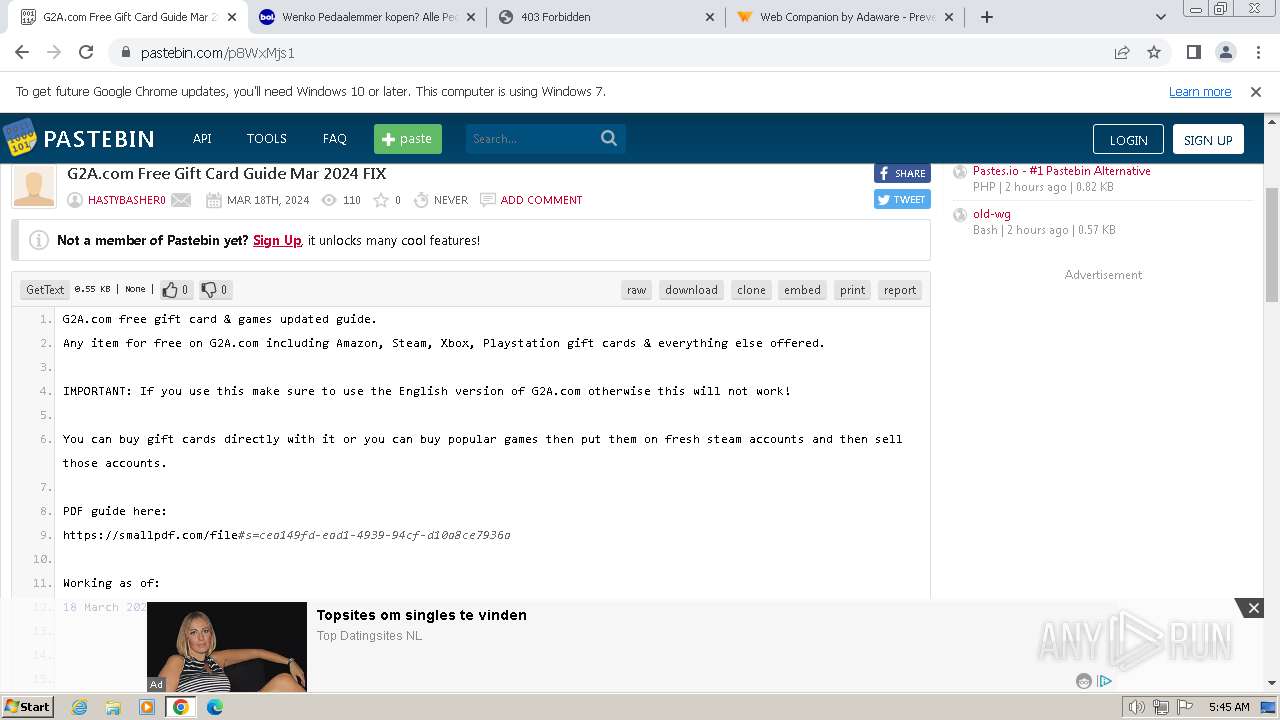
Task: Click the address bar URL
Action: click(x=218, y=53)
